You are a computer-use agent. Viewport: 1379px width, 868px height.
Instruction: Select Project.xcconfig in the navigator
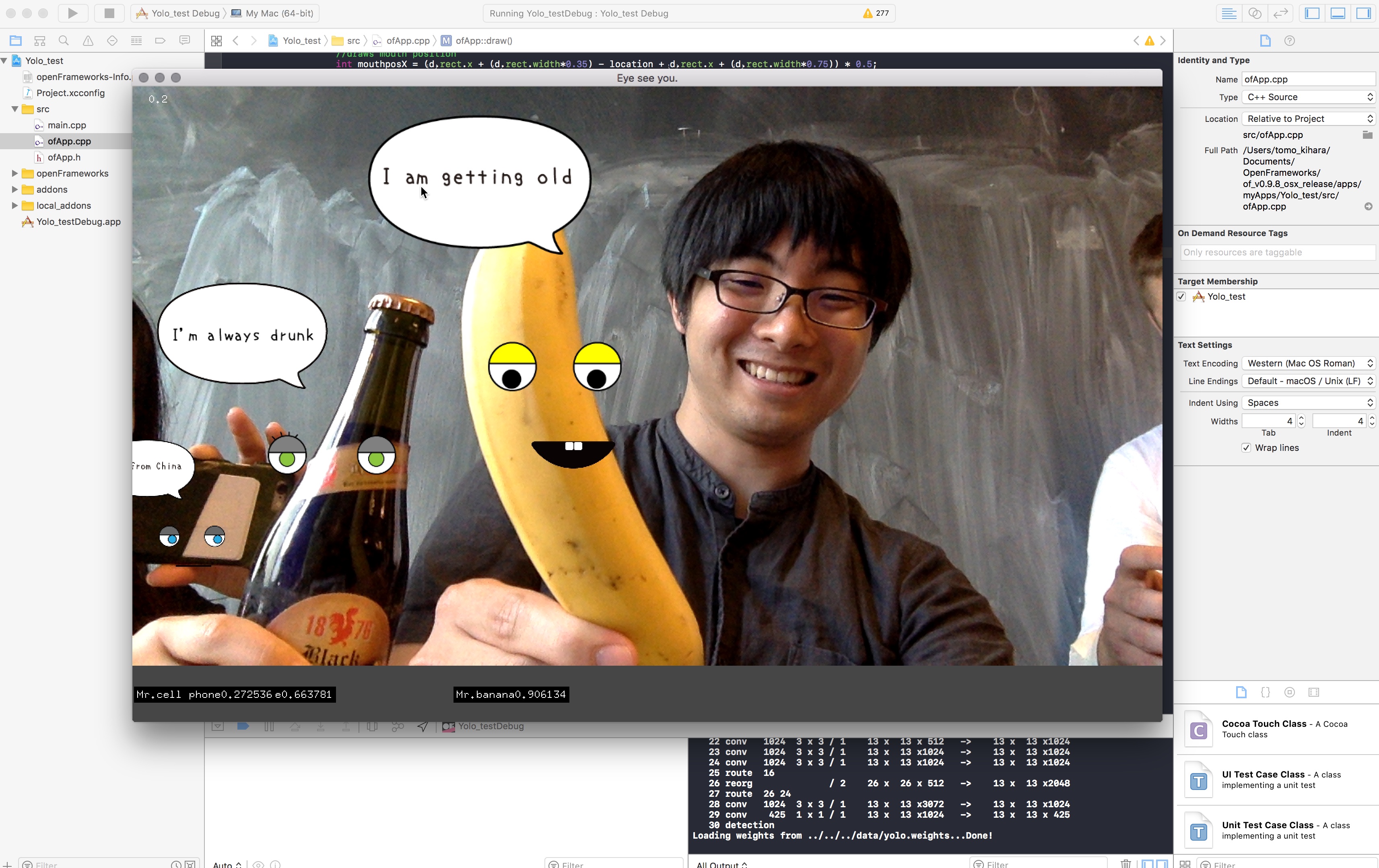tap(70, 93)
